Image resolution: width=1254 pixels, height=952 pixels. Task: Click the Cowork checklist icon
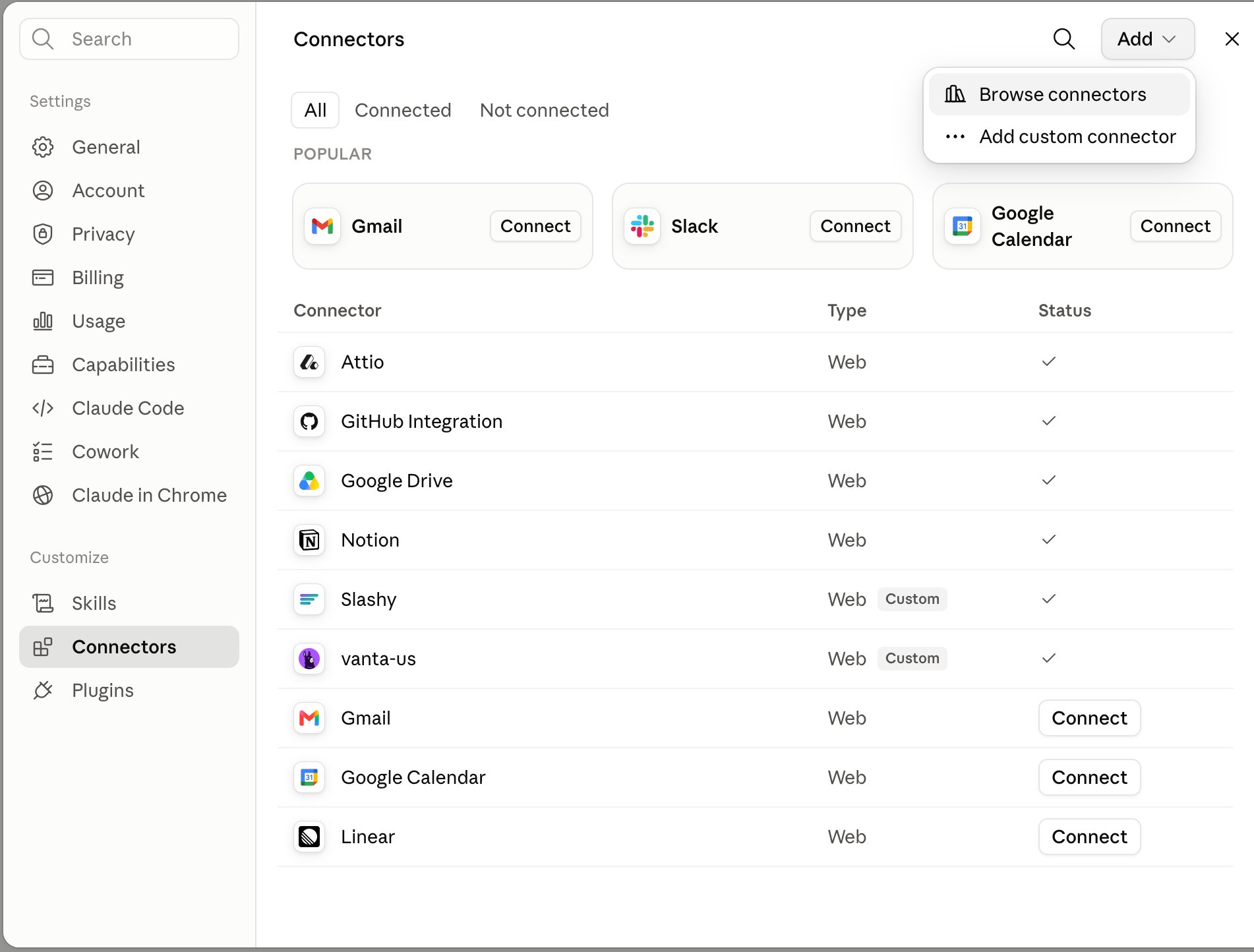click(43, 452)
